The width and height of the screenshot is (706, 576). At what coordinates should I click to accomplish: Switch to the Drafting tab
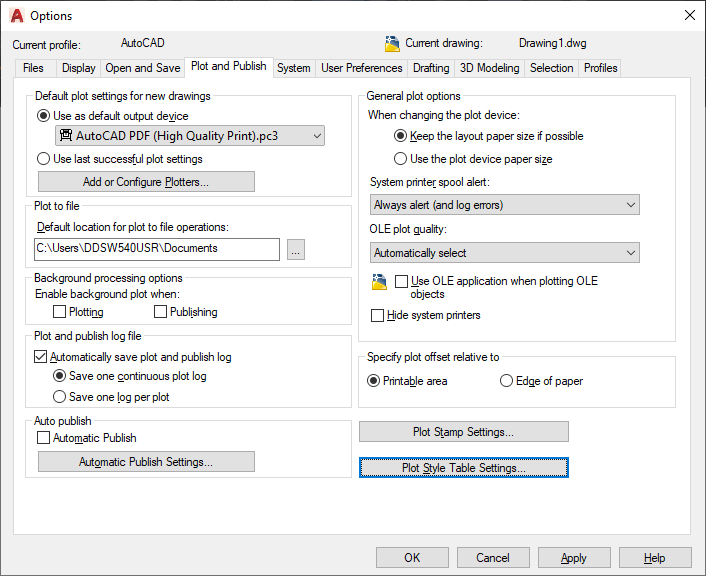point(431,68)
